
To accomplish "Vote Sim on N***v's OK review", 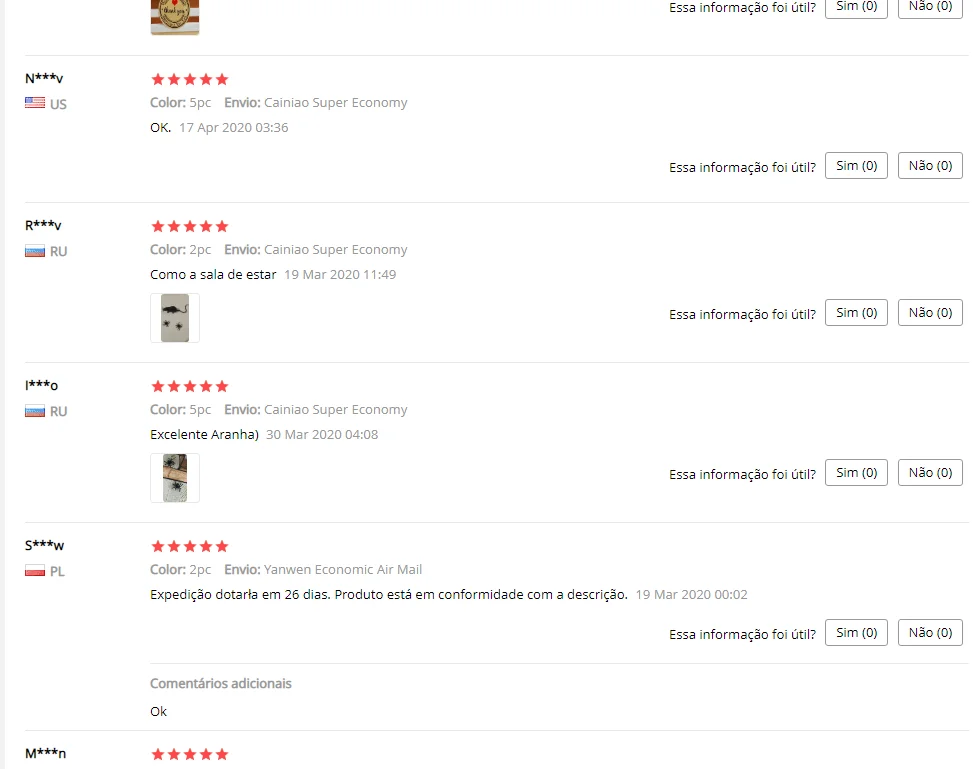I will tap(856, 166).
